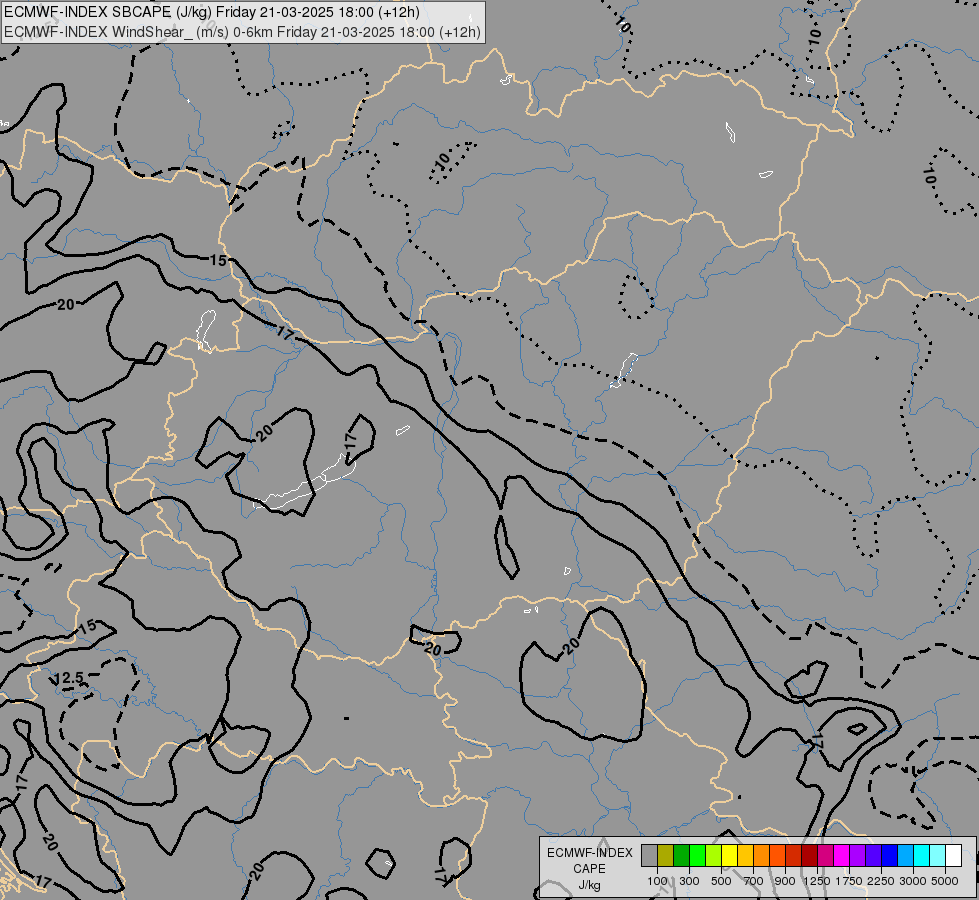Click the 2250 legend value
This screenshot has height=900, width=979.
tap(881, 881)
